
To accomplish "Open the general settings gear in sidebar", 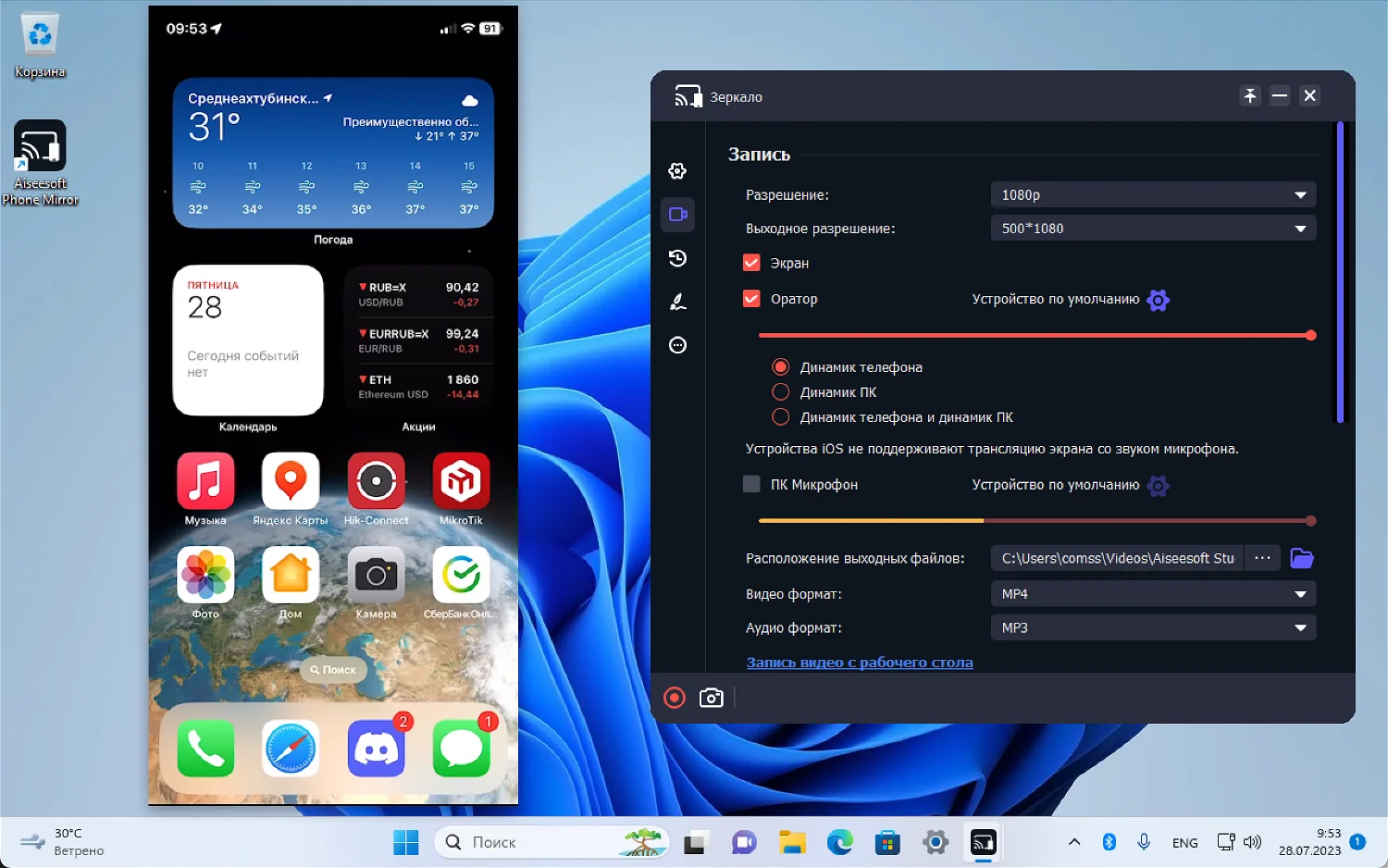I will (x=677, y=171).
